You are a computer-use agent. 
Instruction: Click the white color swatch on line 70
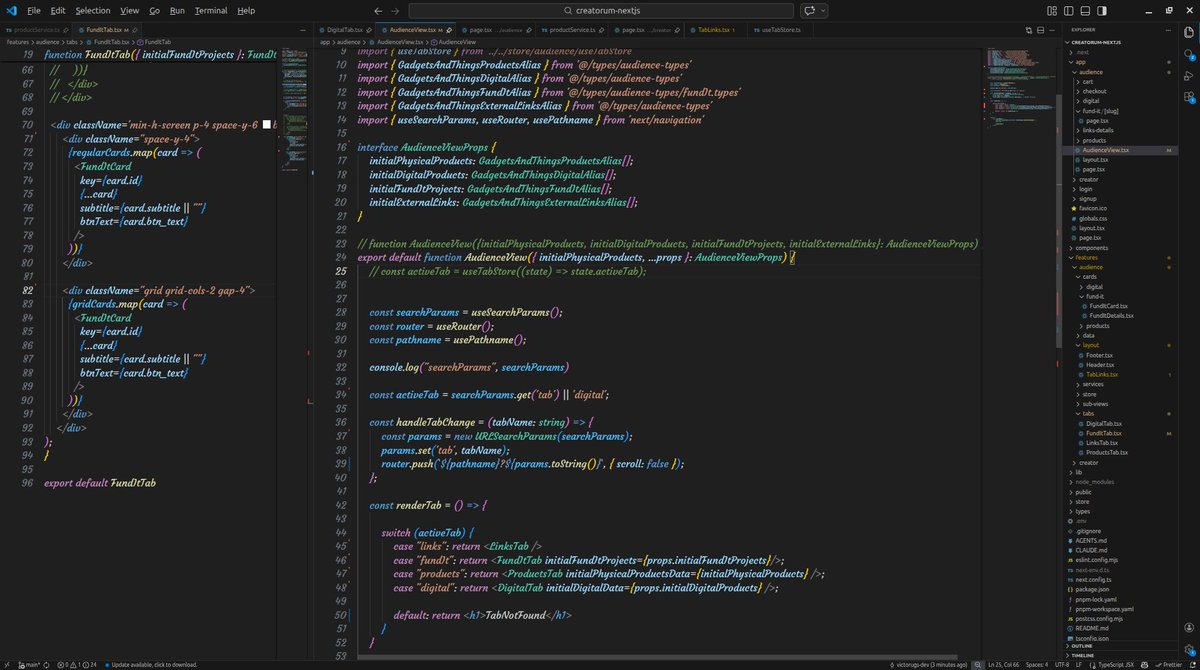coord(267,123)
